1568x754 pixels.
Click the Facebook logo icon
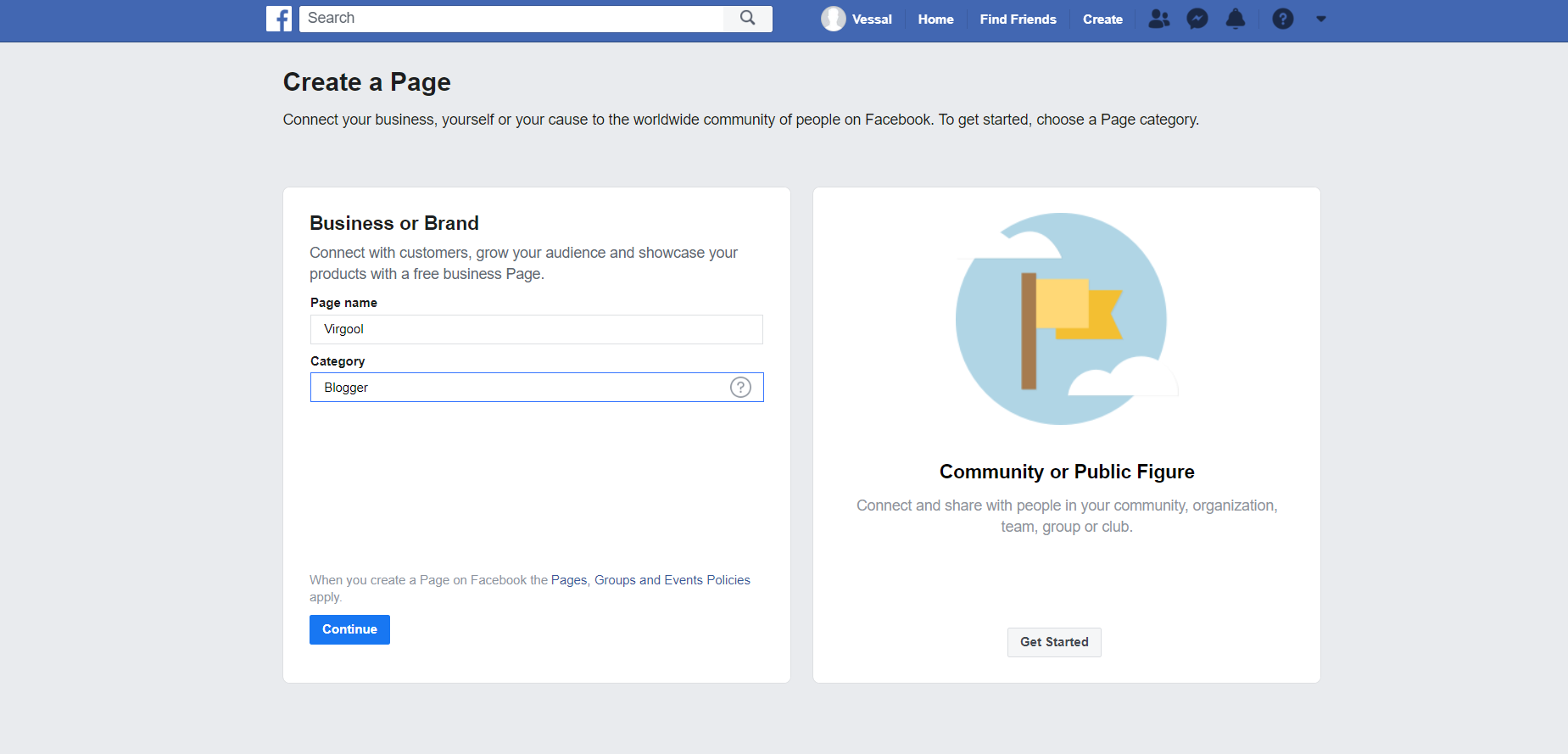point(279,19)
